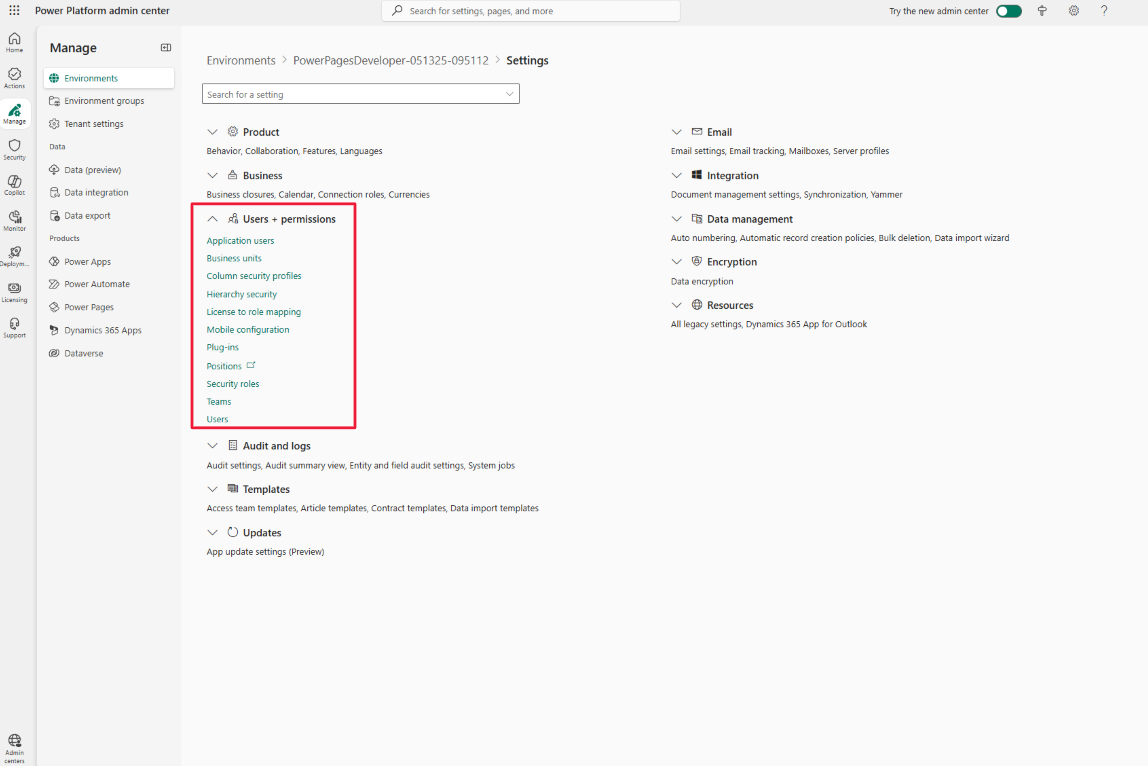Open Security in the left rail

(15, 149)
